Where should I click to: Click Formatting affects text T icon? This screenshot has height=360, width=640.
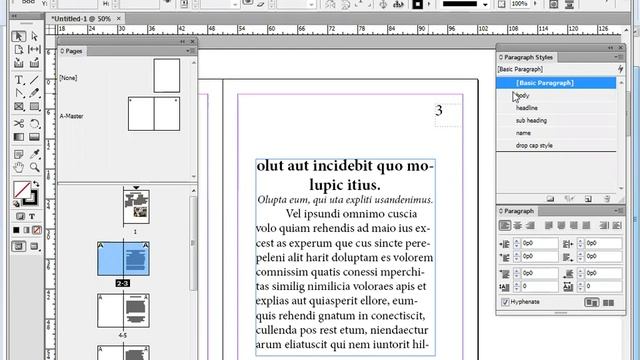32,216
